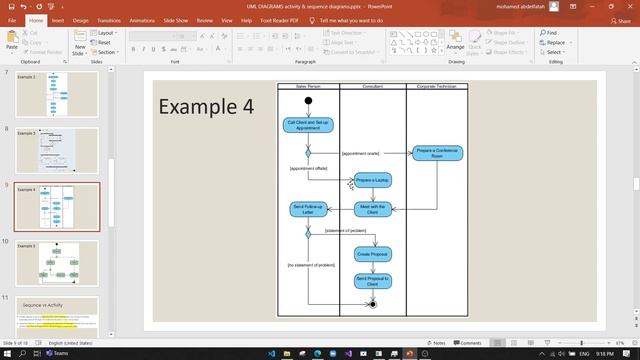Select the triangle shape in shapes gallery
The width and height of the screenshot is (640, 360).
click(x=394, y=42)
